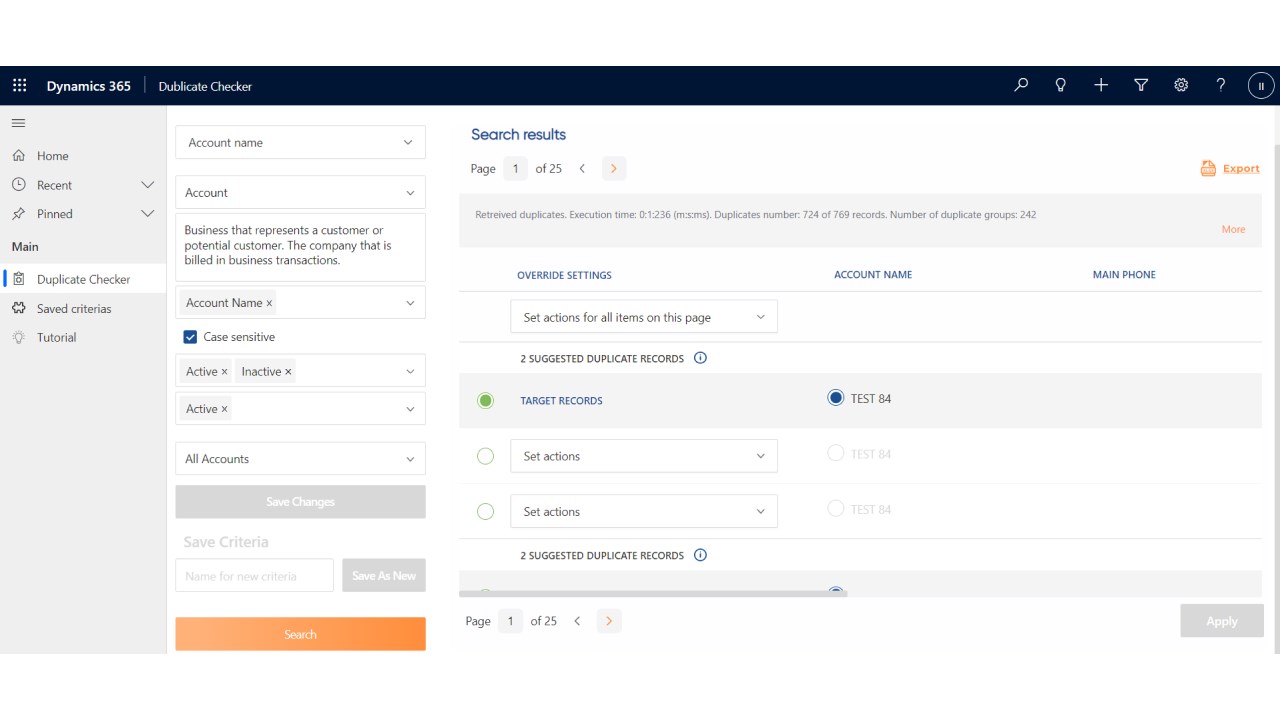Open the Tutorial page

[x=57, y=337]
